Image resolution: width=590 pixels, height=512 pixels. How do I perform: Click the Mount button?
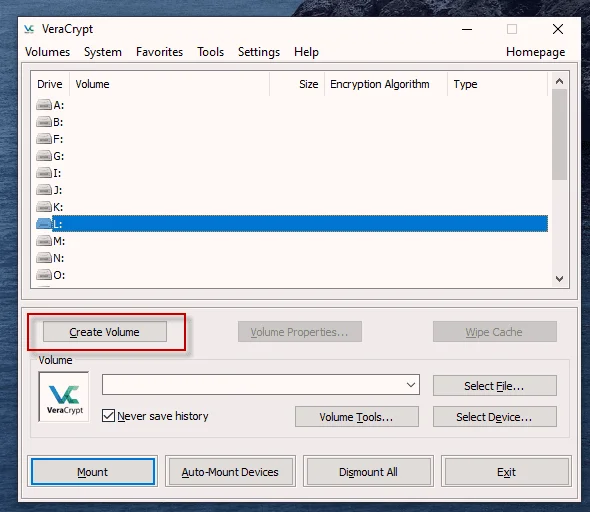click(93, 472)
